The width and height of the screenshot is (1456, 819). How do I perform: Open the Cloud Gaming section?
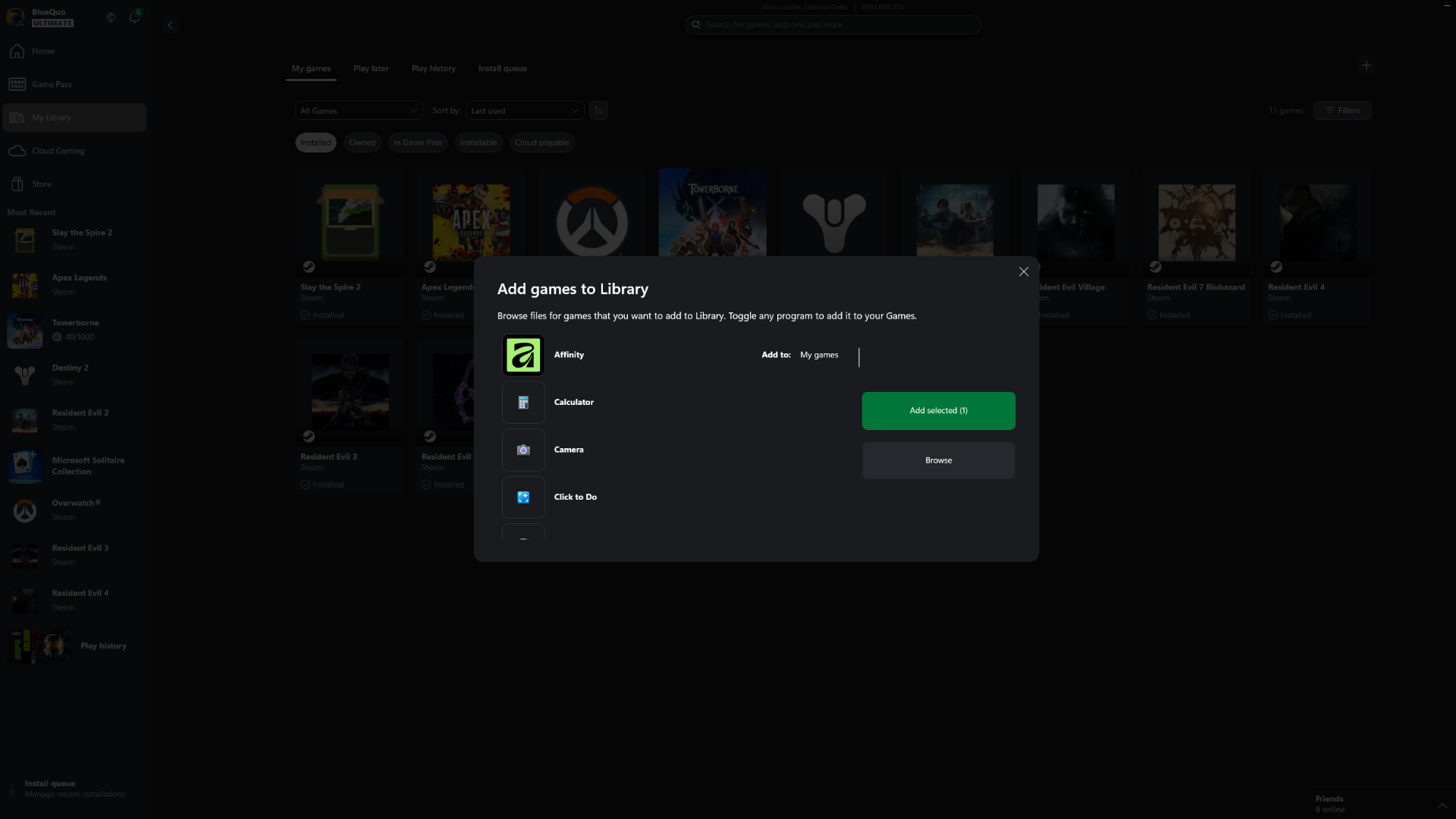57,150
